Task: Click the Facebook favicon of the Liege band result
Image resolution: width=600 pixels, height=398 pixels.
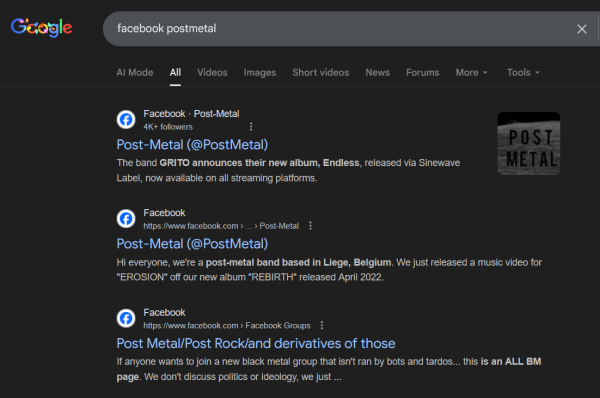Action: pyautogui.click(x=126, y=219)
